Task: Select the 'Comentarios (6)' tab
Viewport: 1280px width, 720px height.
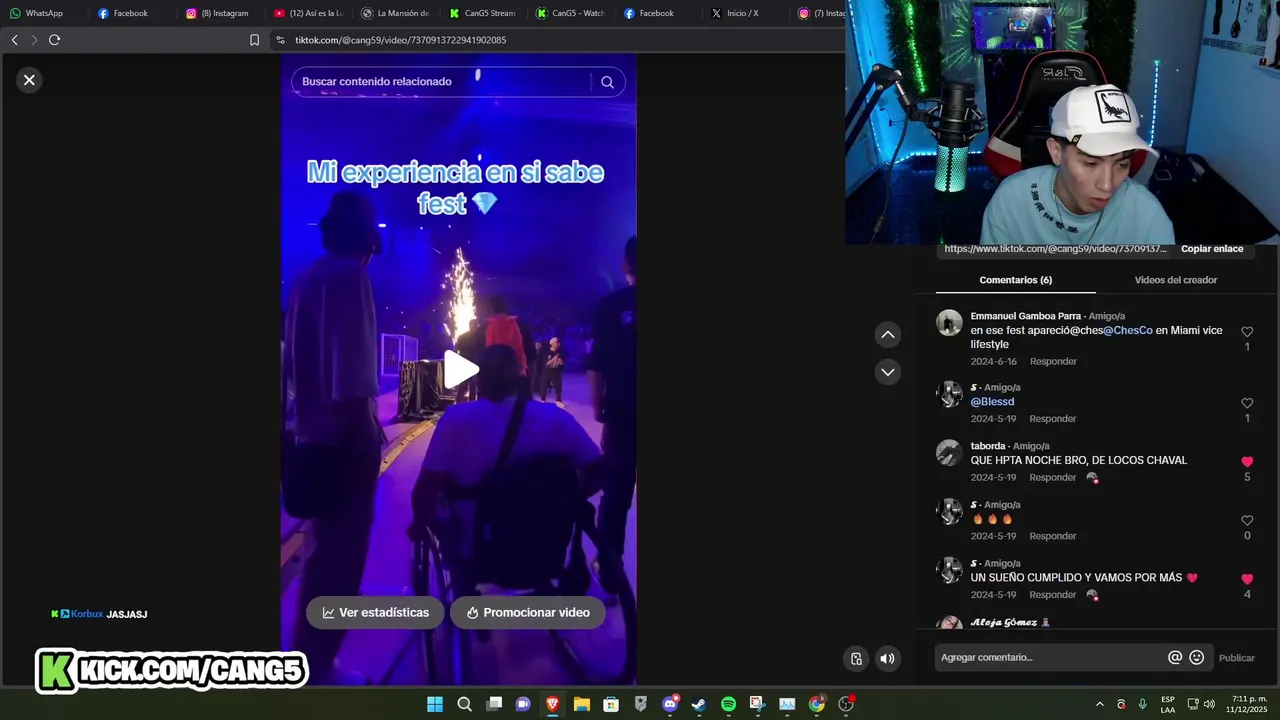Action: [1015, 280]
